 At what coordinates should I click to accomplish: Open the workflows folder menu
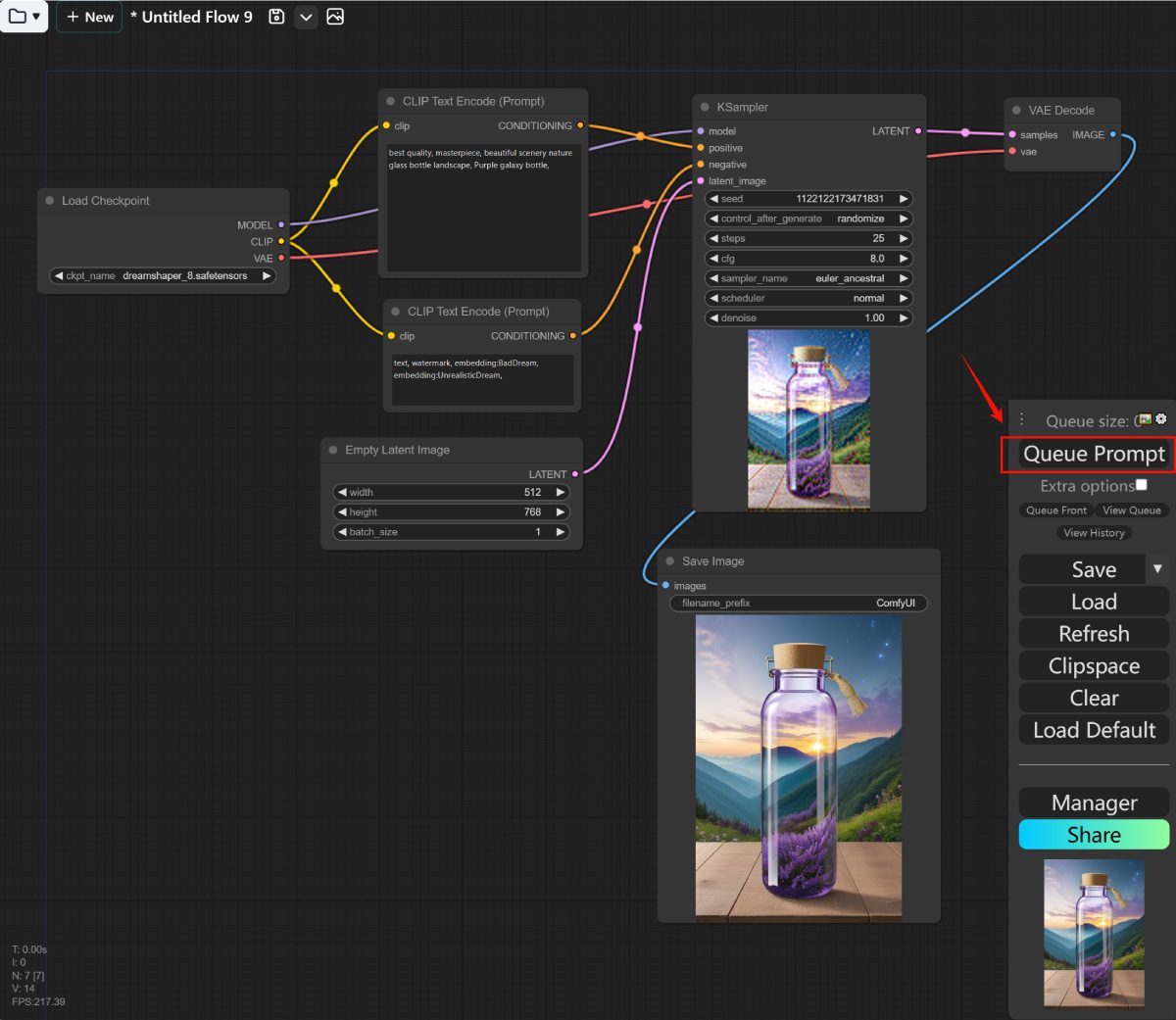pos(24,17)
